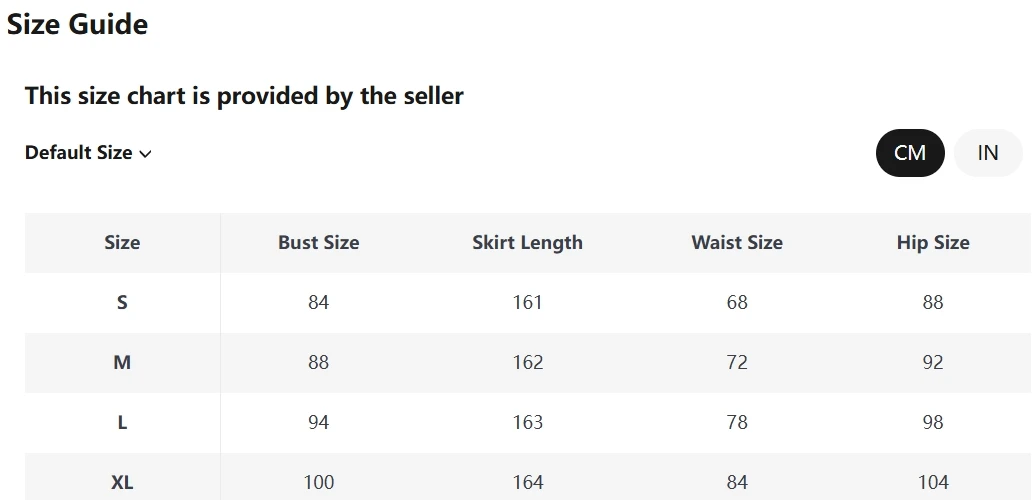Click the Hip Size column header
The image size is (1034, 500).
(933, 242)
